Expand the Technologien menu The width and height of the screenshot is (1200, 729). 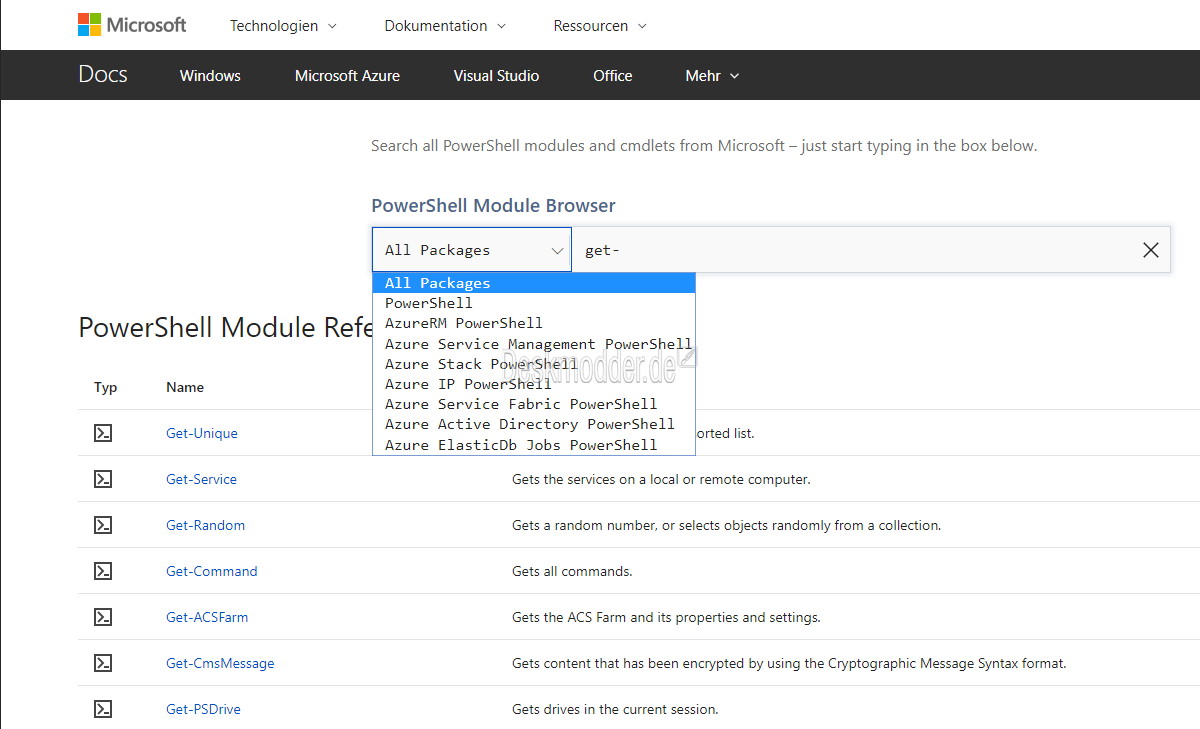283,26
